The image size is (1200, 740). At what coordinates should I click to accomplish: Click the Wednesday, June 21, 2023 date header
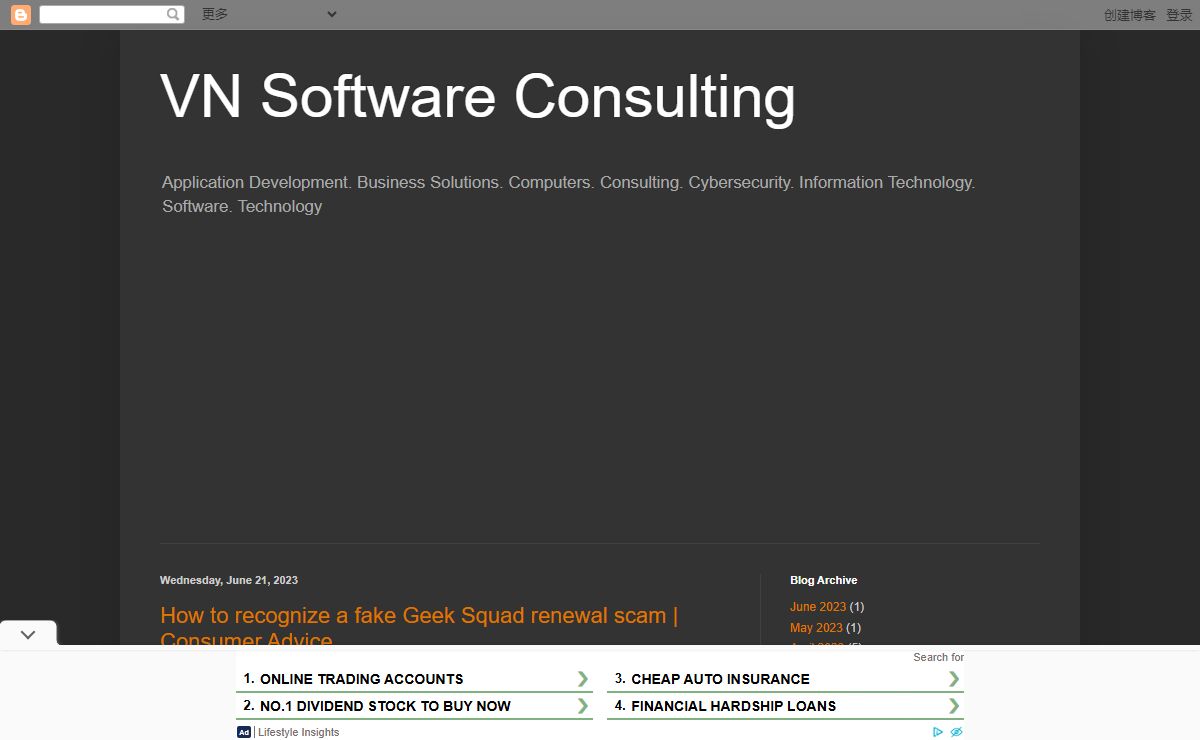pyautogui.click(x=229, y=580)
